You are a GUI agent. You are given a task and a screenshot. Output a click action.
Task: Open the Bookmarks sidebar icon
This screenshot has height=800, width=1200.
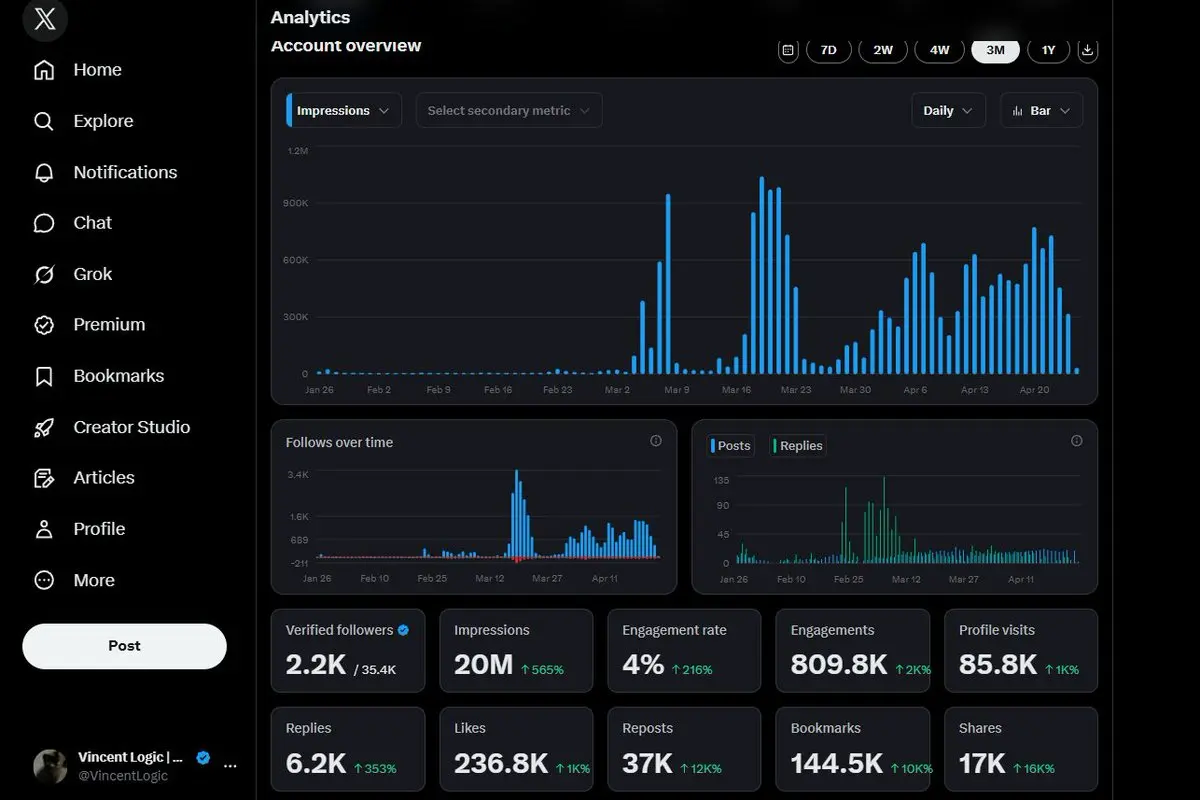click(x=44, y=376)
